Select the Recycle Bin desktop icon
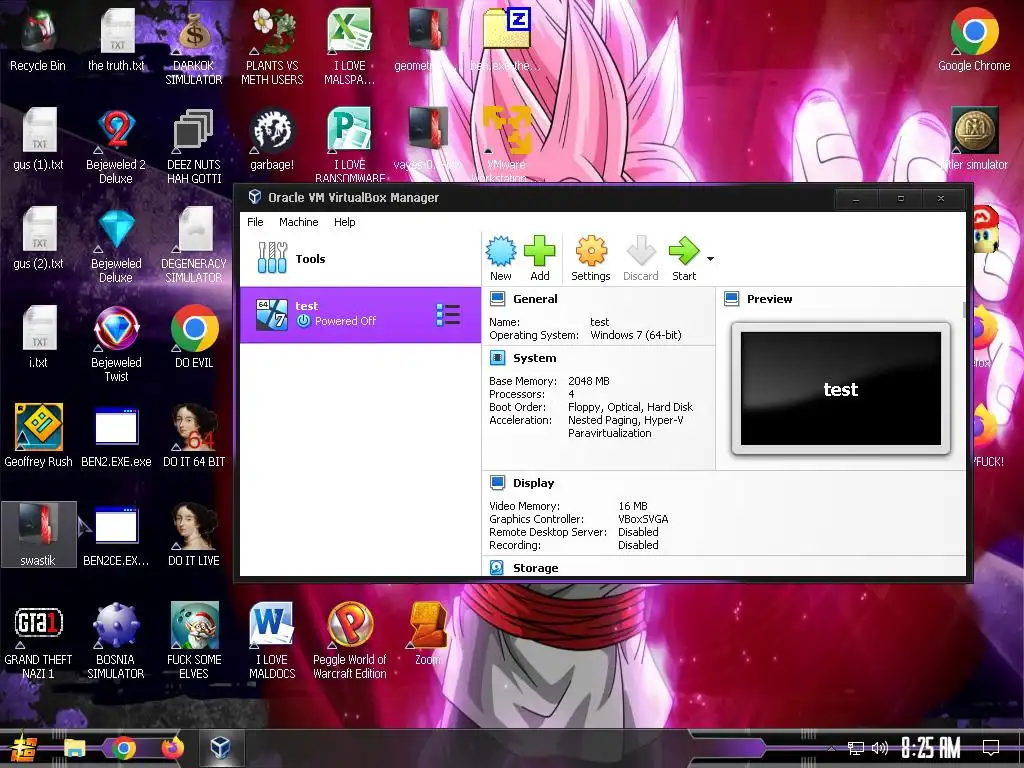The width and height of the screenshot is (1024, 768). point(38,40)
